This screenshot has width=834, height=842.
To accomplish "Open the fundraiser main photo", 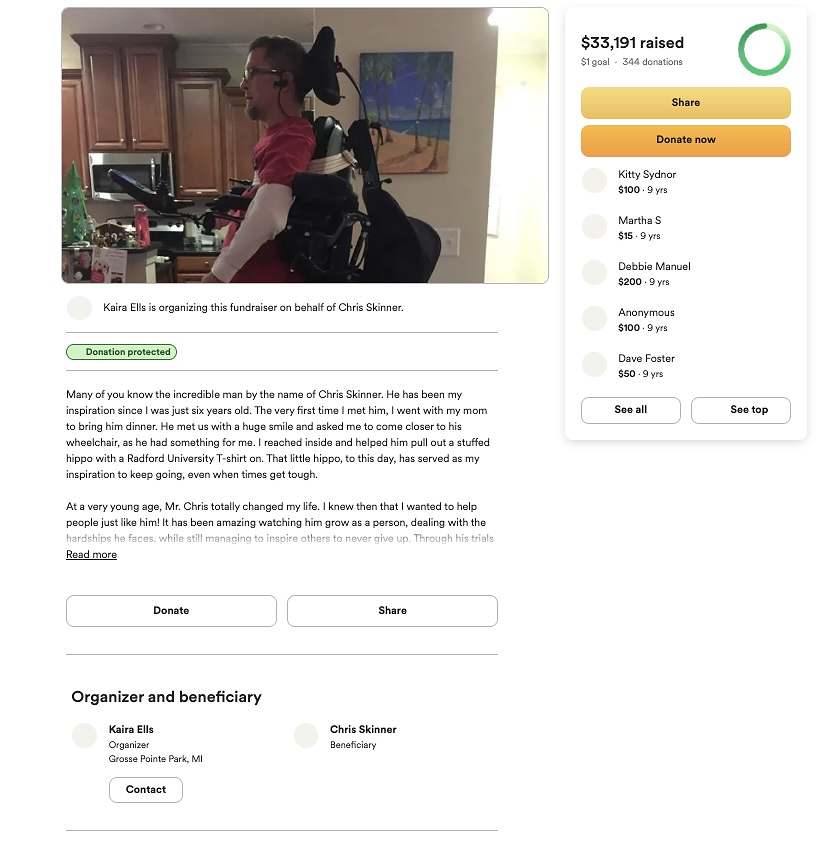I will (x=305, y=145).
